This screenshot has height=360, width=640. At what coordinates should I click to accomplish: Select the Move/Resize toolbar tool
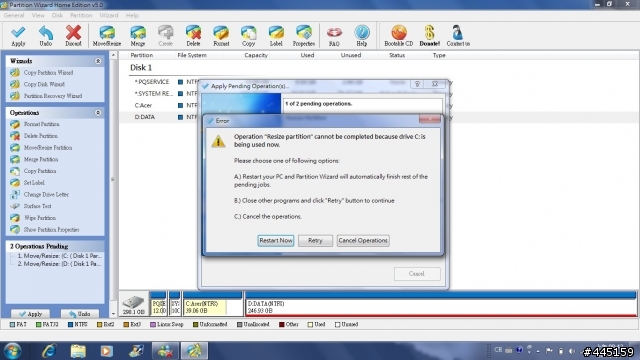(107, 36)
